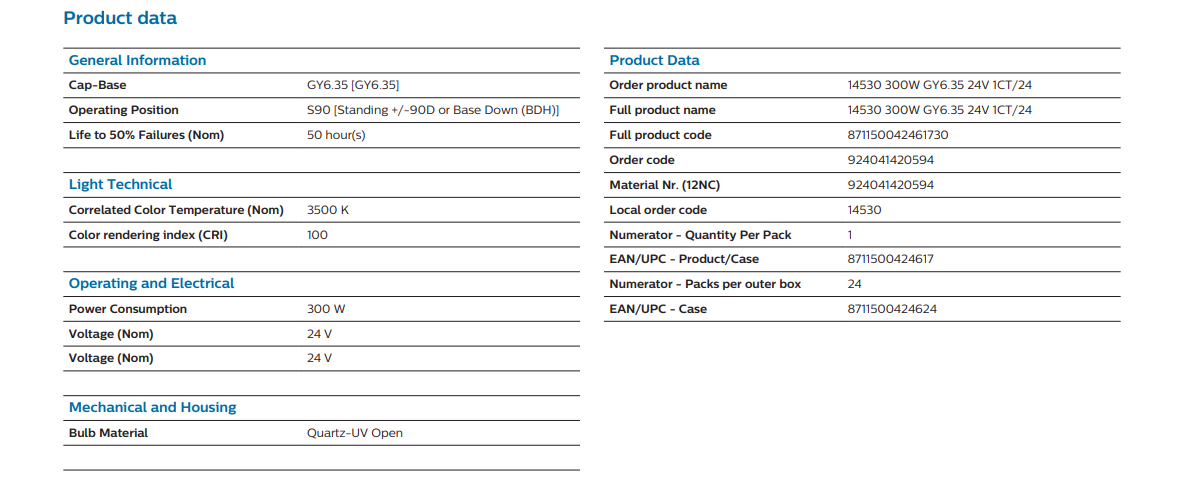Select the Cap-Base value GY6.35
The height and width of the screenshot is (480, 1187).
coord(353,85)
